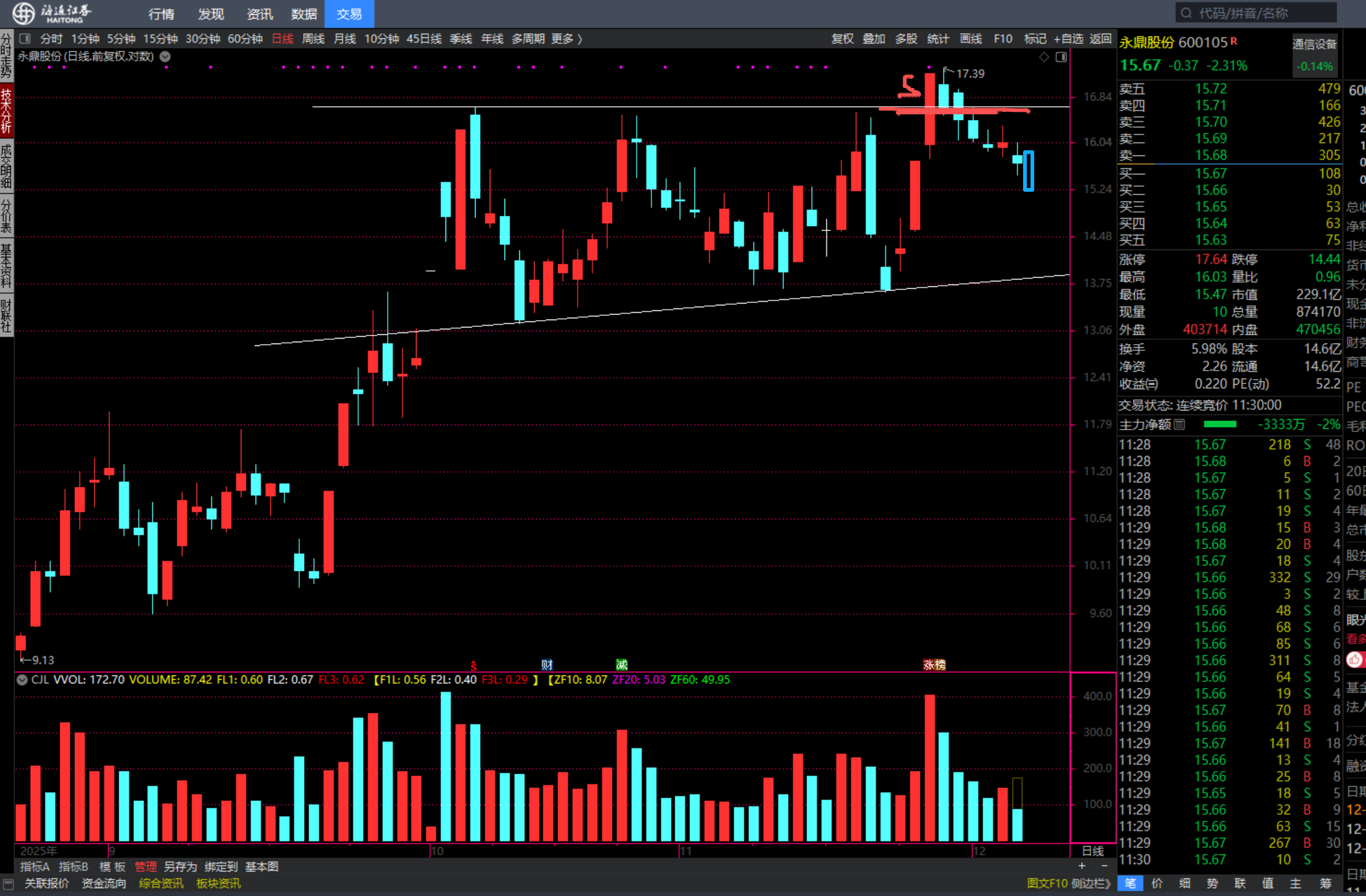
Task: Click the 主力净额 details list icon
Action: [x=1179, y=425]
